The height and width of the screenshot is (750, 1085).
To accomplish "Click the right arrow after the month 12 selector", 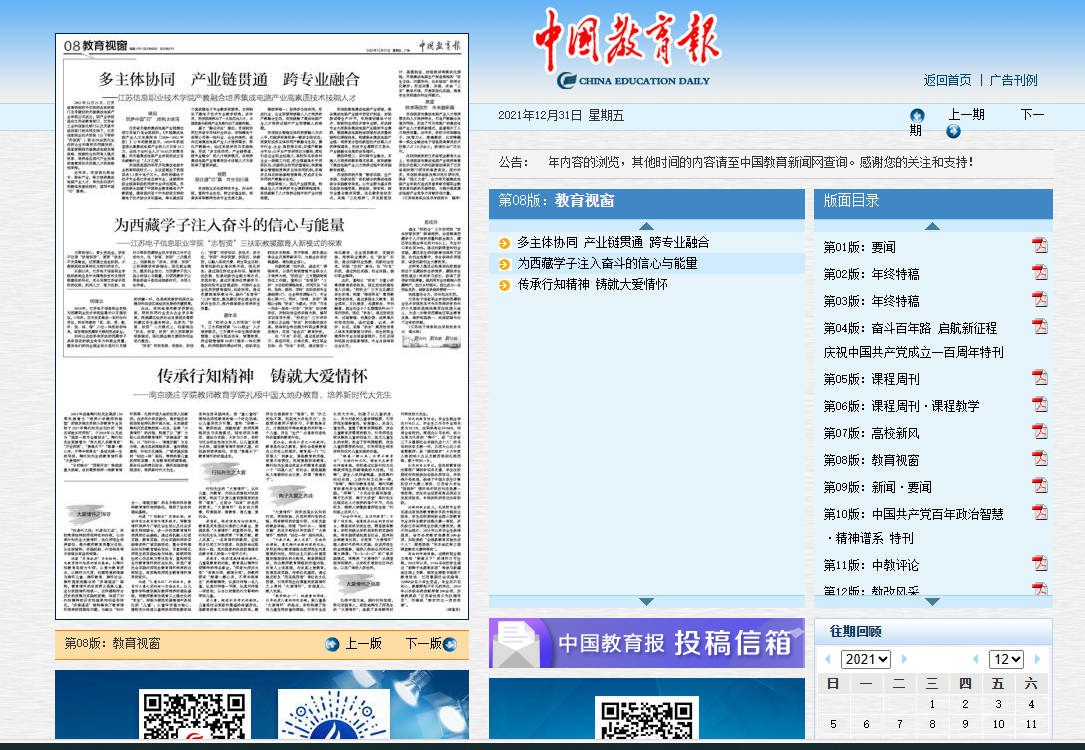I will [1037, 659].
